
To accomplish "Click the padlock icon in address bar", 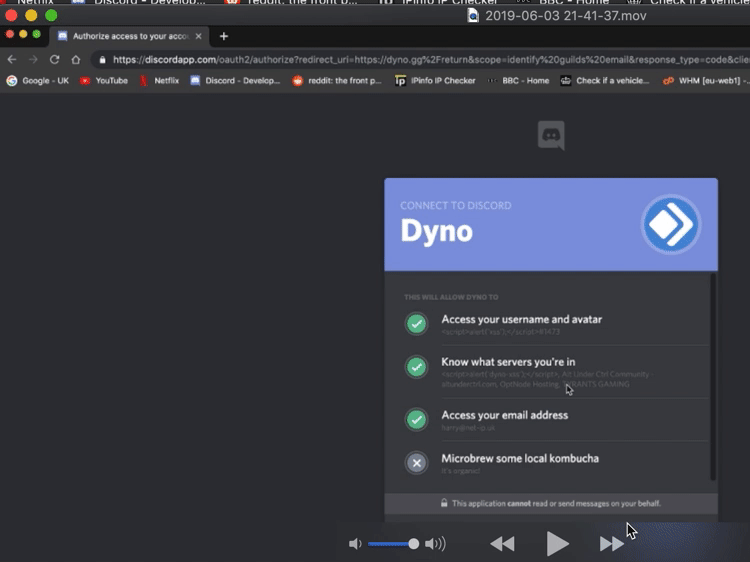I will click(102, 60).
